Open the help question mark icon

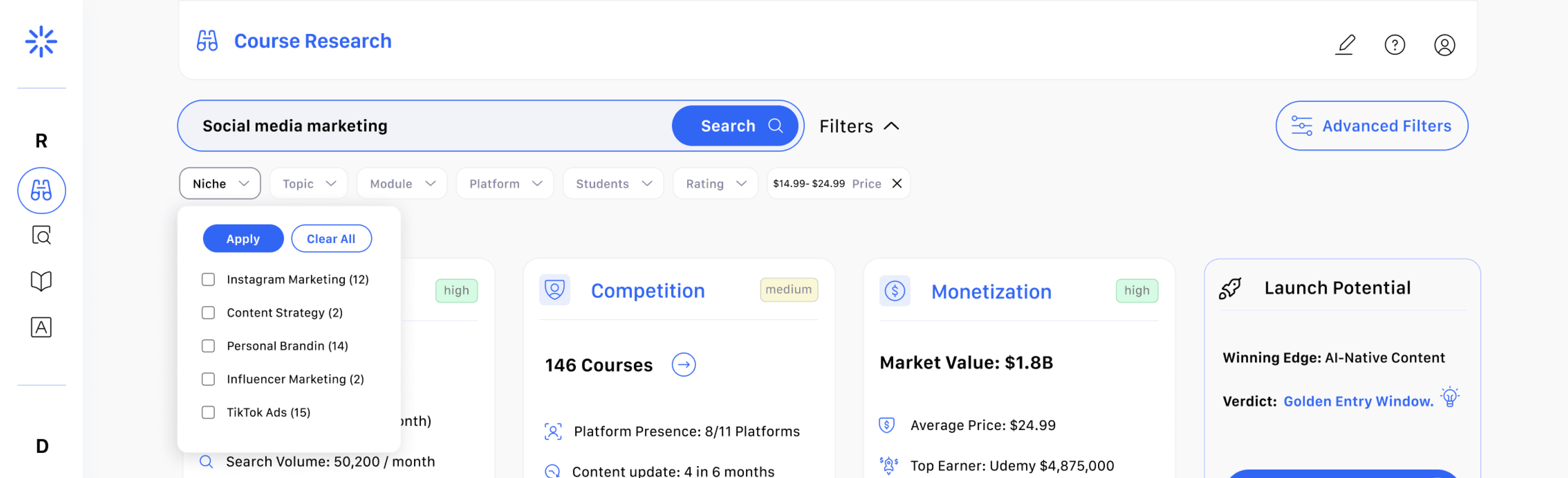coord(1394,44)
